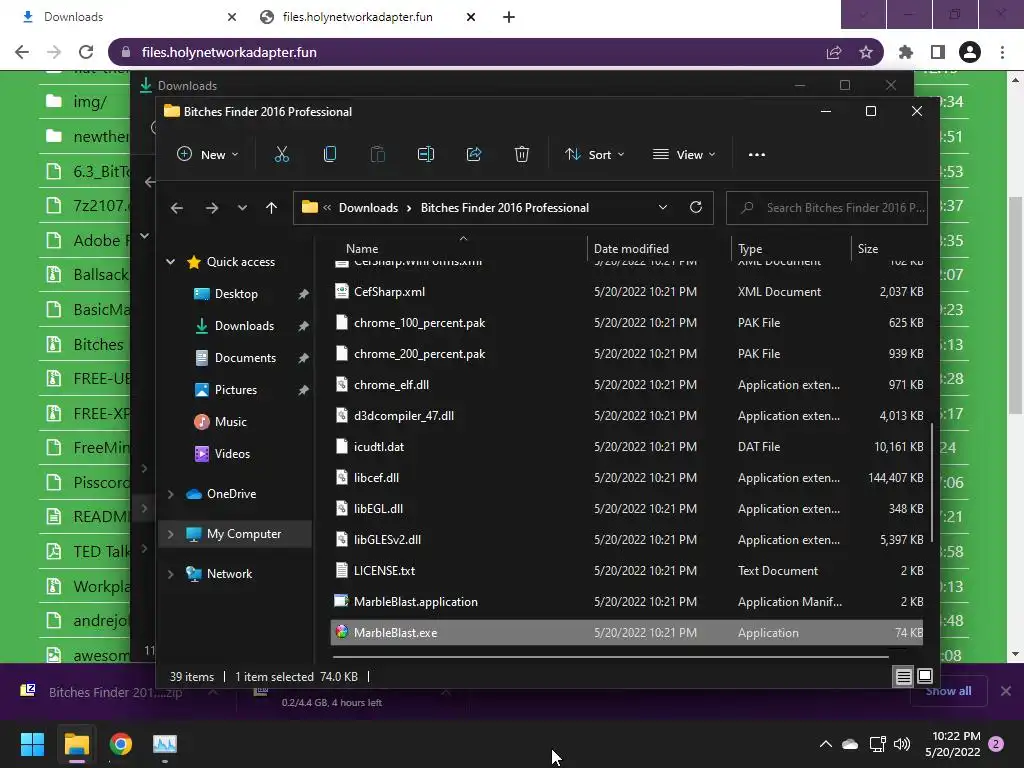Open the Chrome extensions puzzle icon

click(x=905, y=52)
